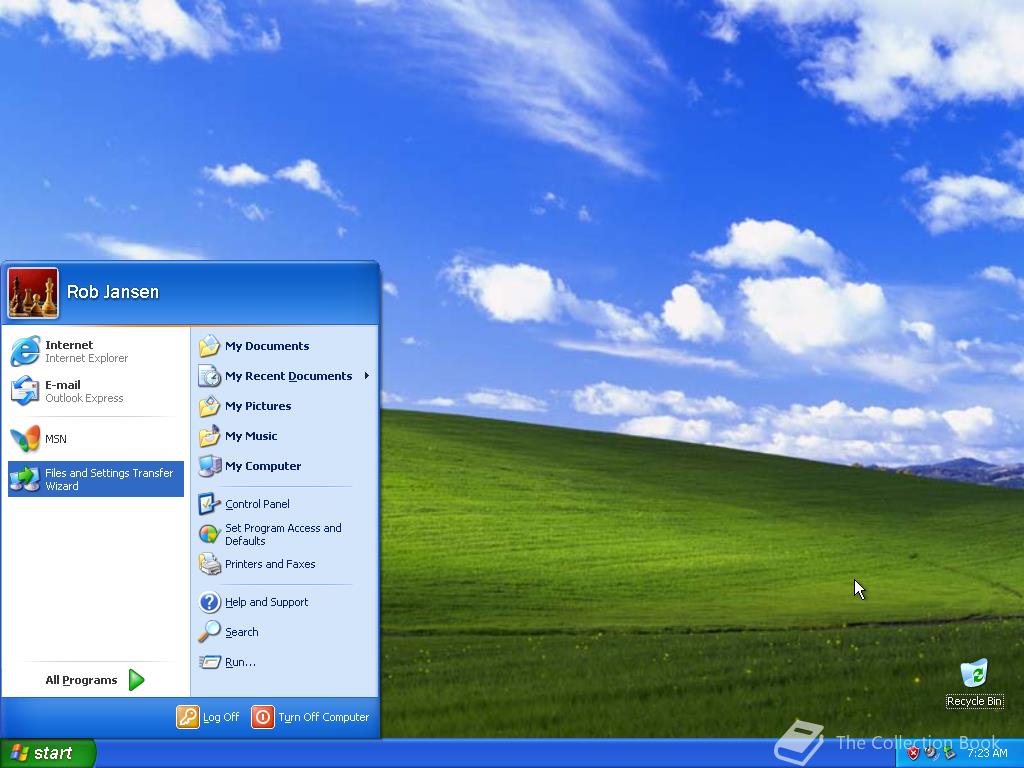Start the Files and Settings Transfer Wizard
Image resolution: width=1024 pixels, height=768 pixels.
[x=96, y=479]
